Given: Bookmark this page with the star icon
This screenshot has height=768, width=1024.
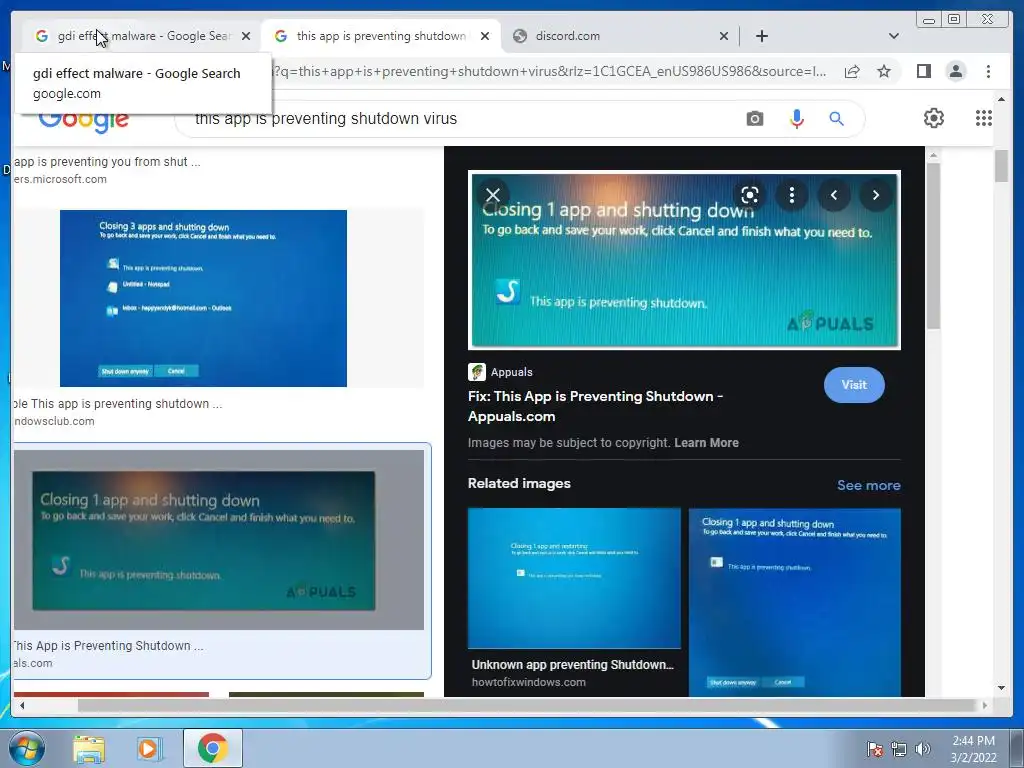Looking at the screenshot, I should [x=884, y=71].
